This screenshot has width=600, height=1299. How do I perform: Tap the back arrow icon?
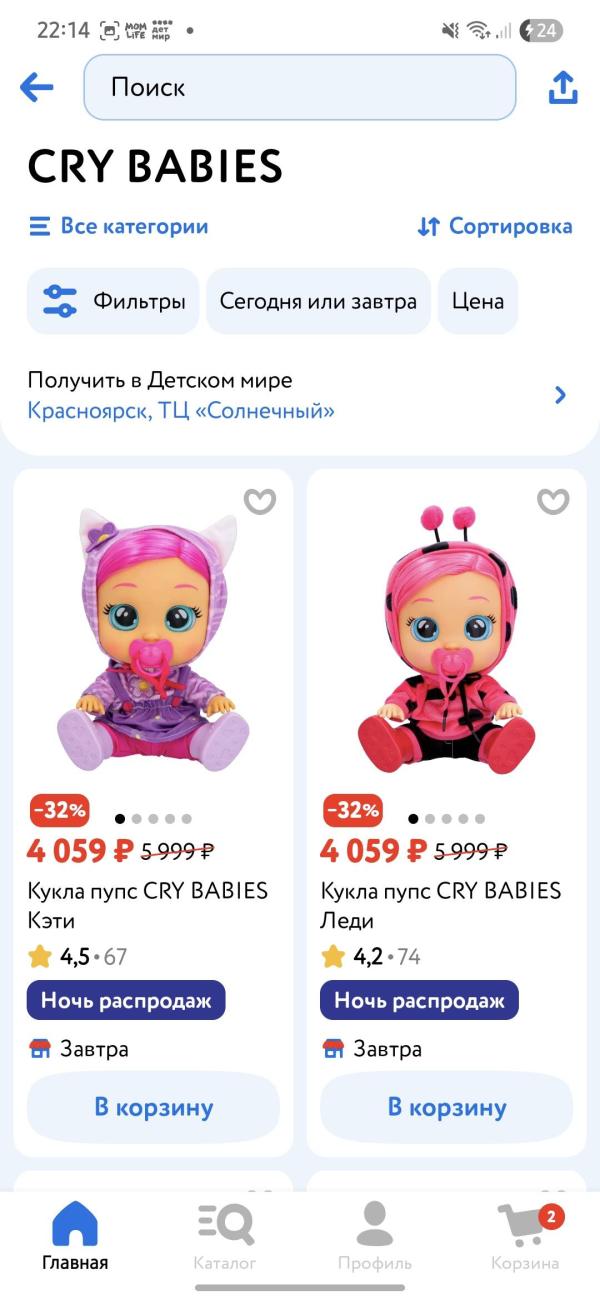[x=37, y=87]
